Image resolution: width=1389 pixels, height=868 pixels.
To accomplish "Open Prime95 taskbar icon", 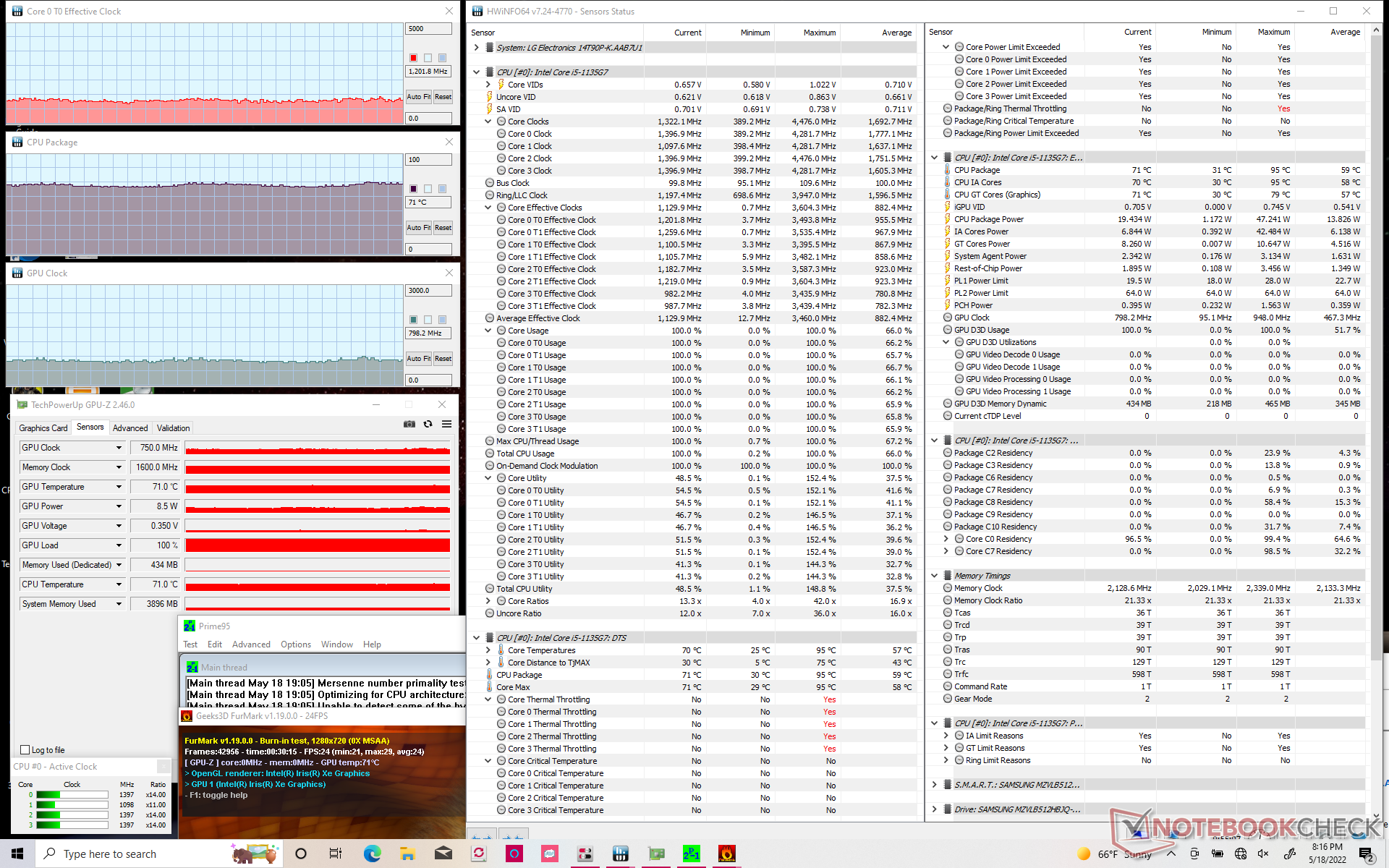I will pos(691,854).
